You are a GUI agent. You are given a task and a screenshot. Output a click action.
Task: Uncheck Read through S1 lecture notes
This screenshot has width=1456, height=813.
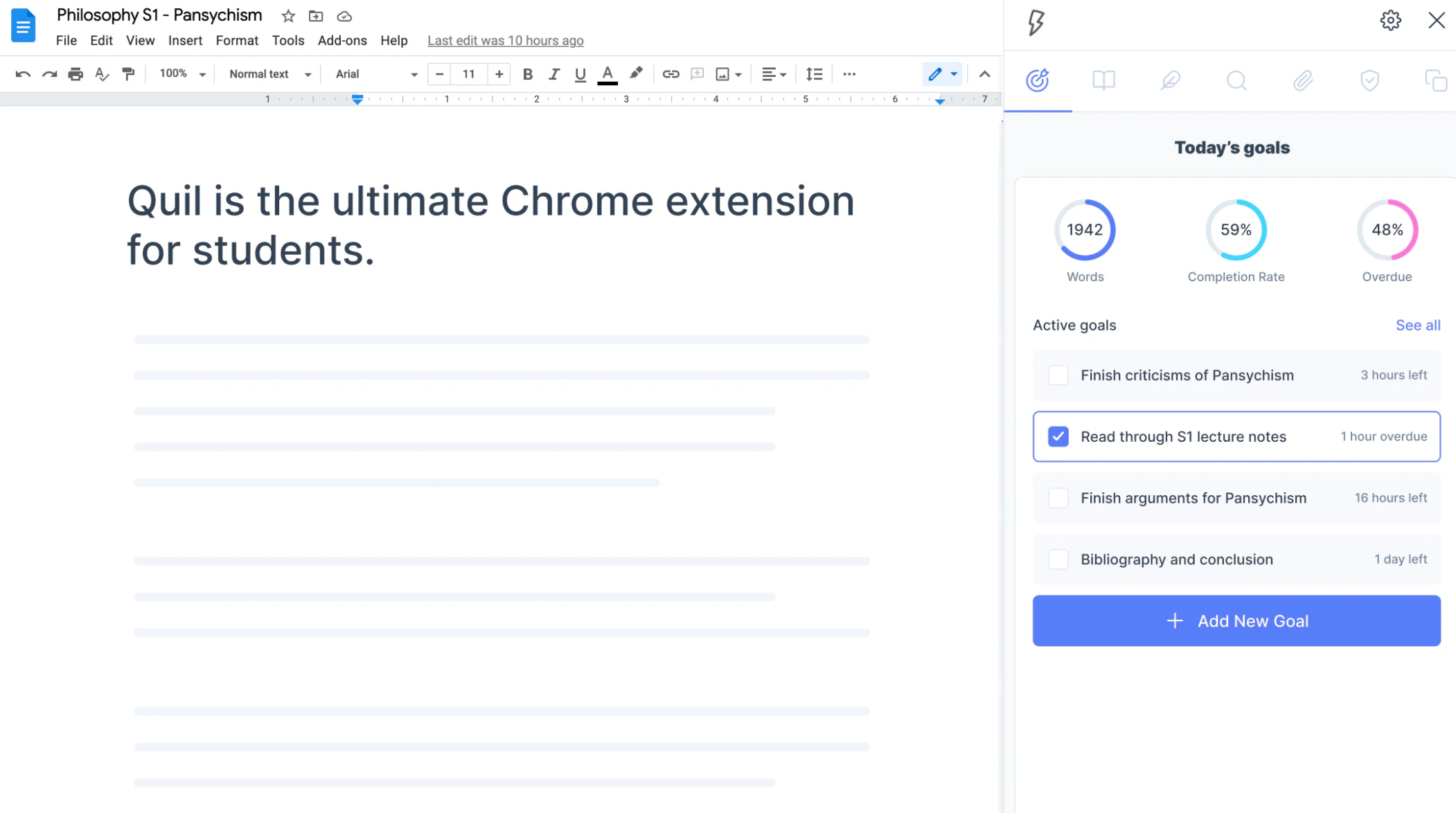(x=1058, y=436)
